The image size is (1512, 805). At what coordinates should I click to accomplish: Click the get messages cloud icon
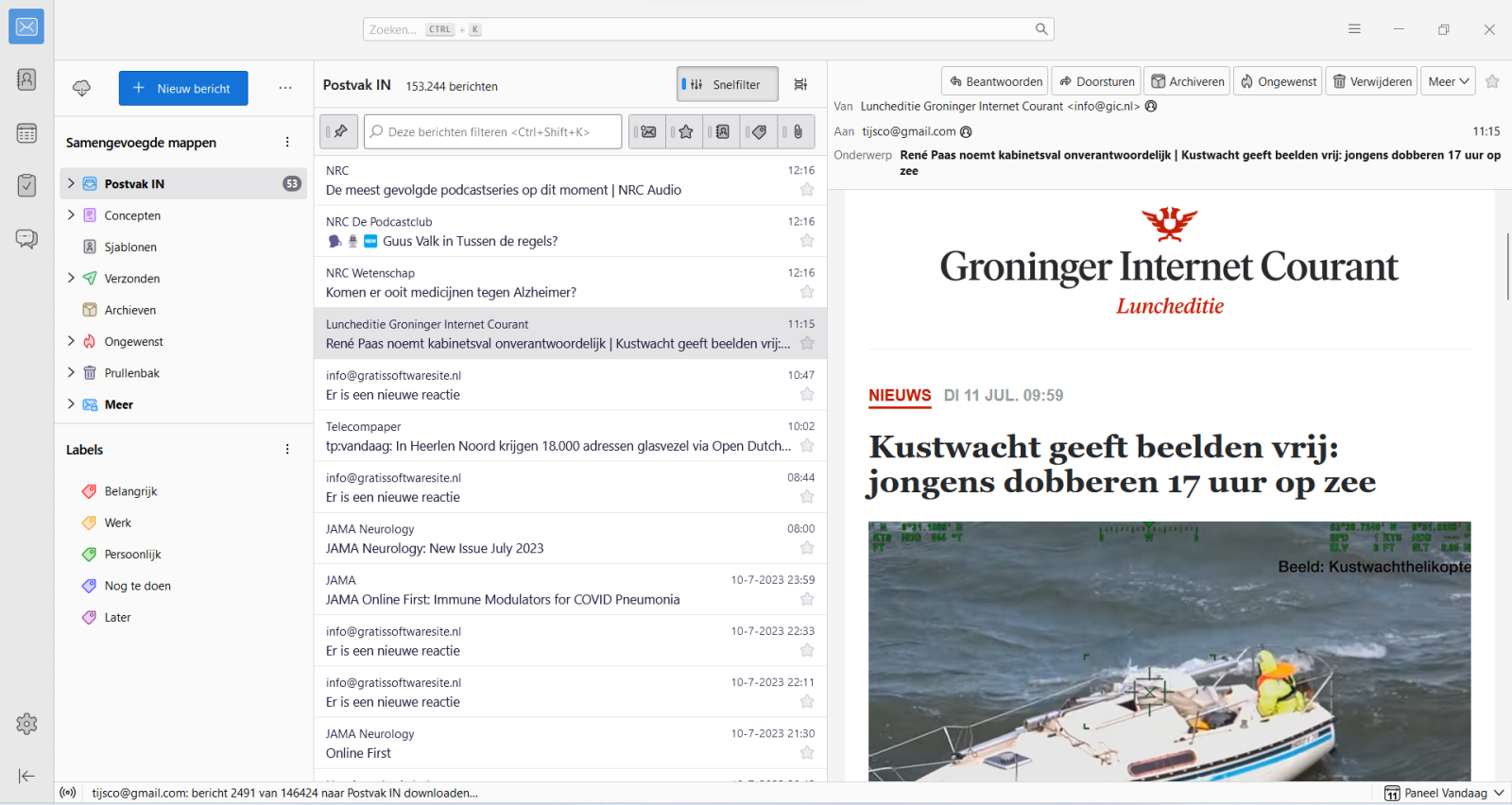coord(82,88)
